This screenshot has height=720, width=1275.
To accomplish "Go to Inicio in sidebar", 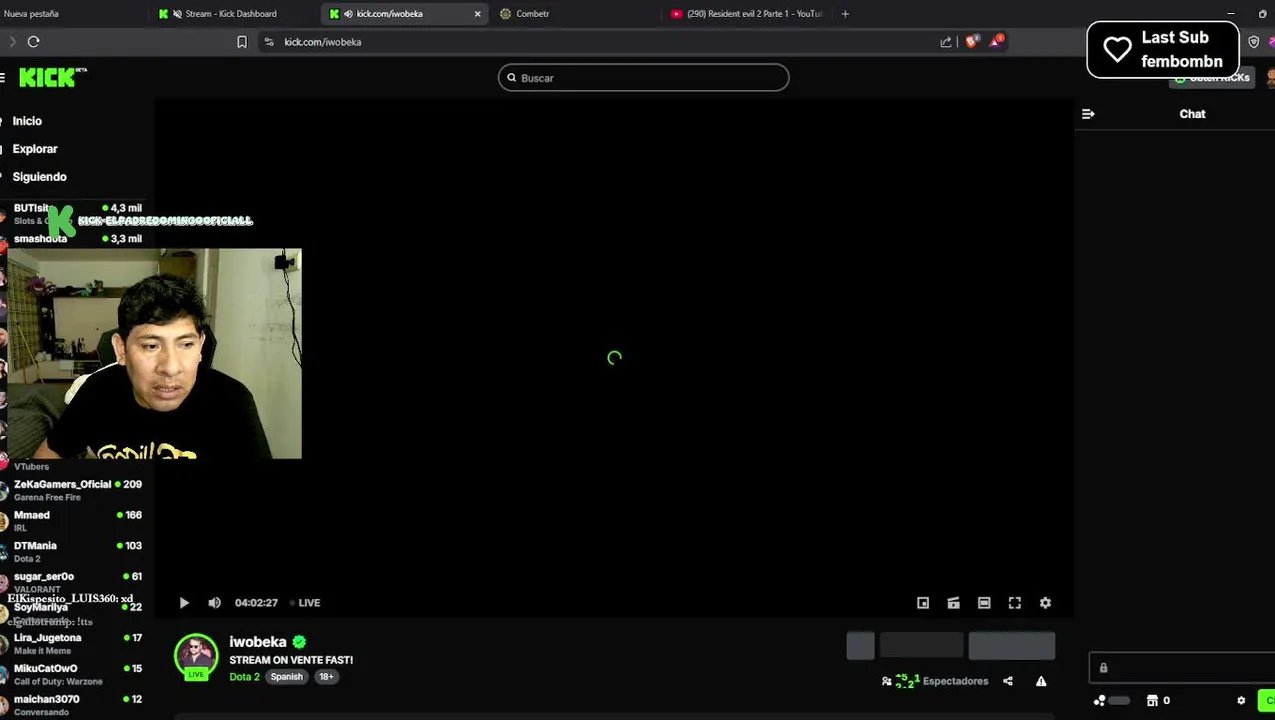I will tap(27, 121).
